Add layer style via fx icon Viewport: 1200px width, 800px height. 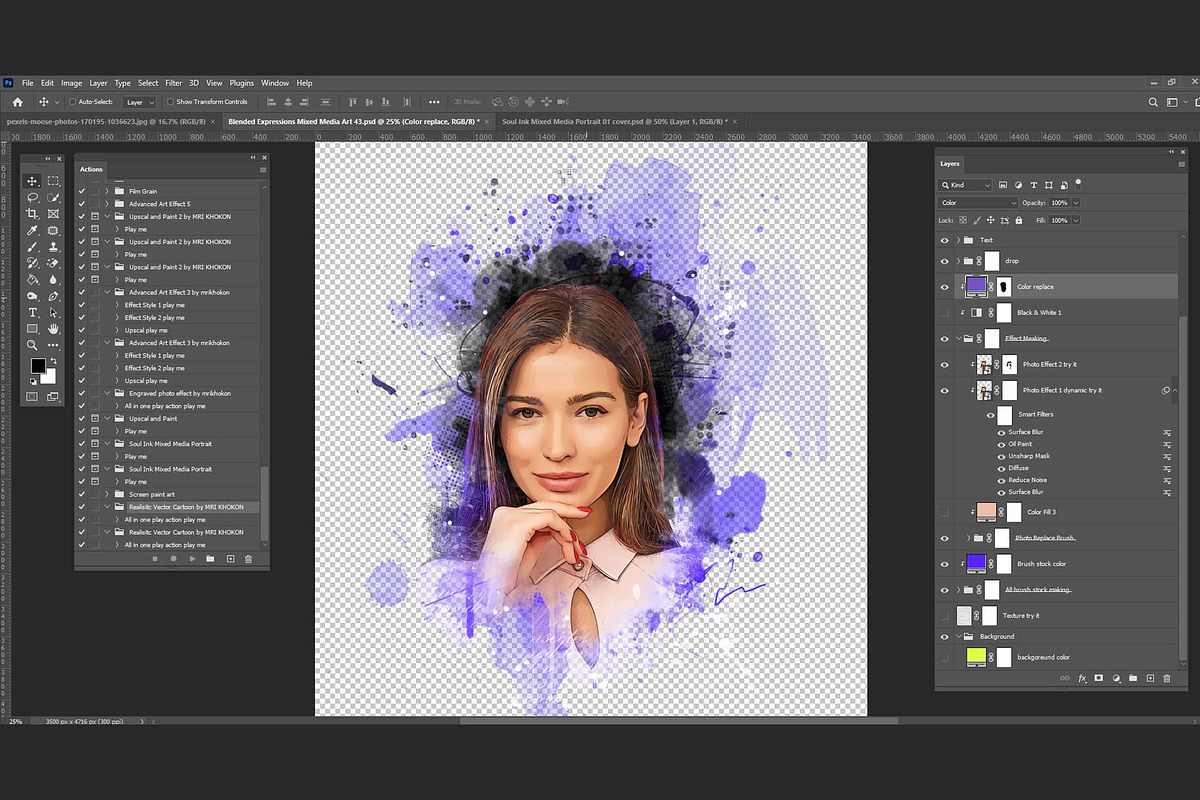[x=1081, y=678]
